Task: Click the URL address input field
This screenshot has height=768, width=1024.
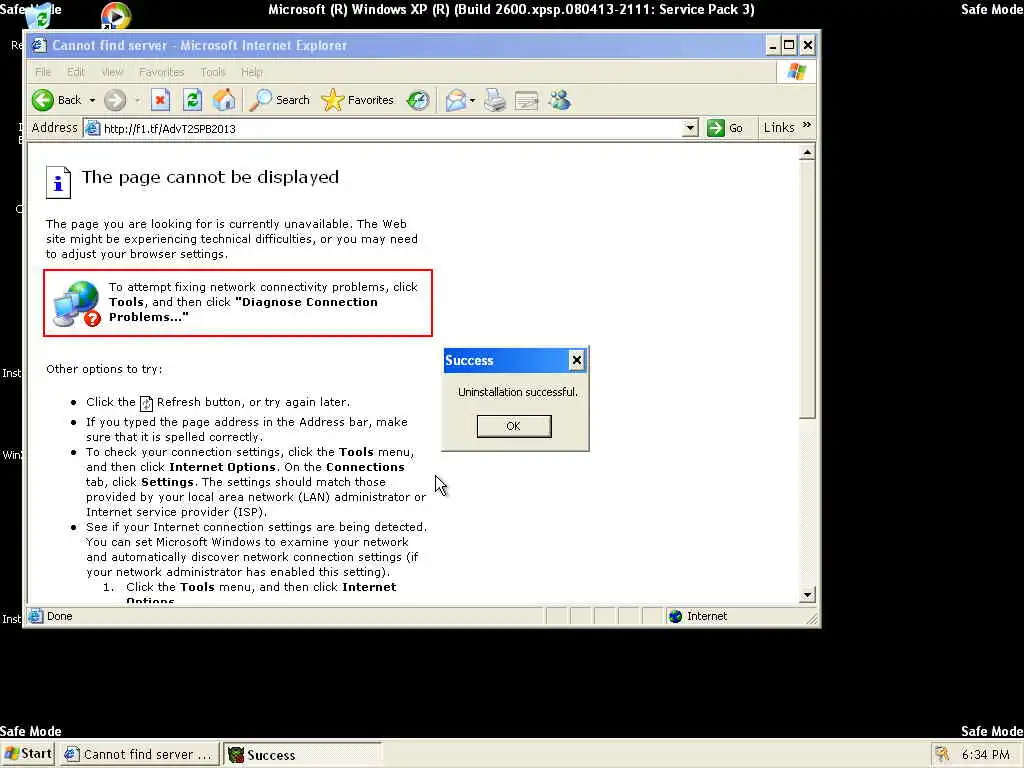Action: (391, 128)
